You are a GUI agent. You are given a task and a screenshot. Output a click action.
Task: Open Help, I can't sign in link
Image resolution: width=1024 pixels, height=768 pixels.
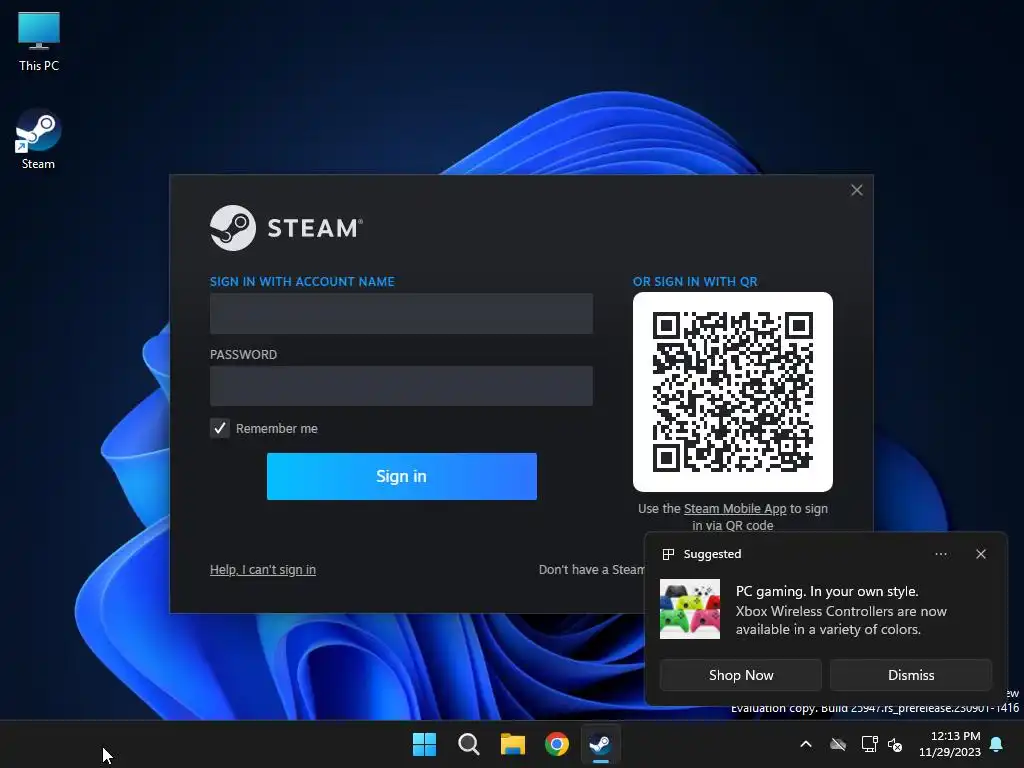point(263,569)
